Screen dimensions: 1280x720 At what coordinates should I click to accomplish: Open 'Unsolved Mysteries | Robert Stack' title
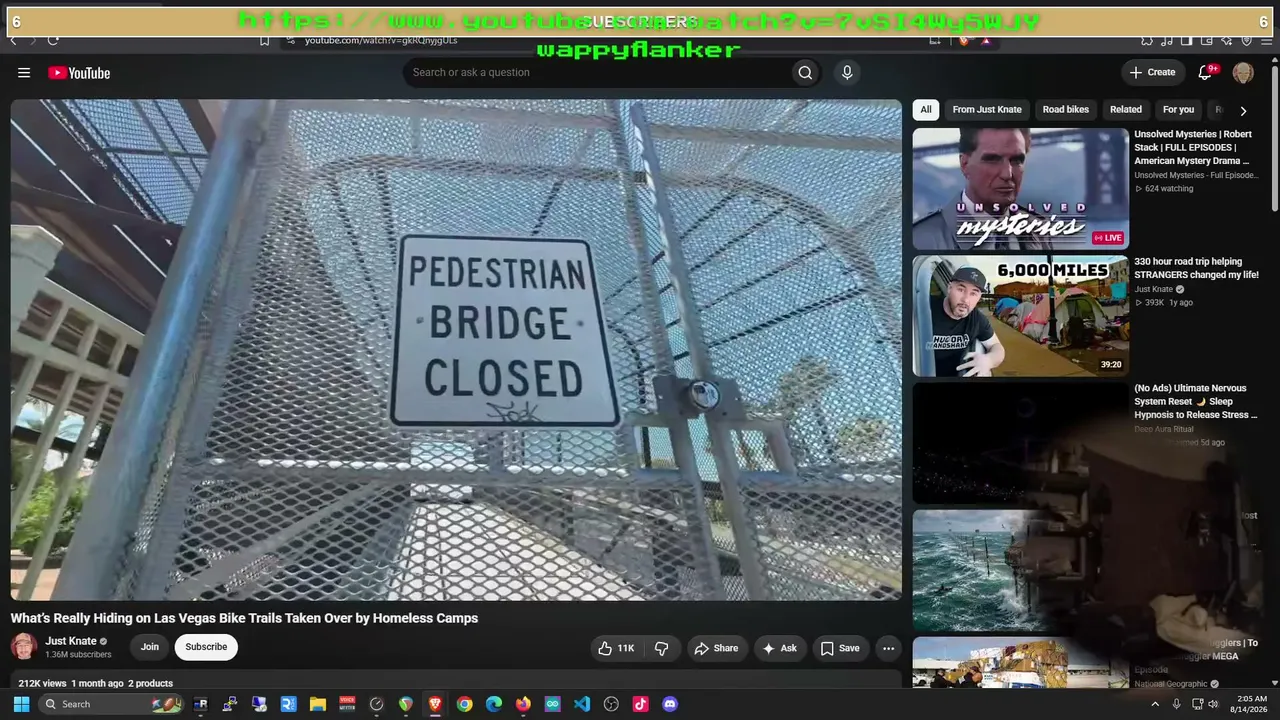tap(1192, 147)
